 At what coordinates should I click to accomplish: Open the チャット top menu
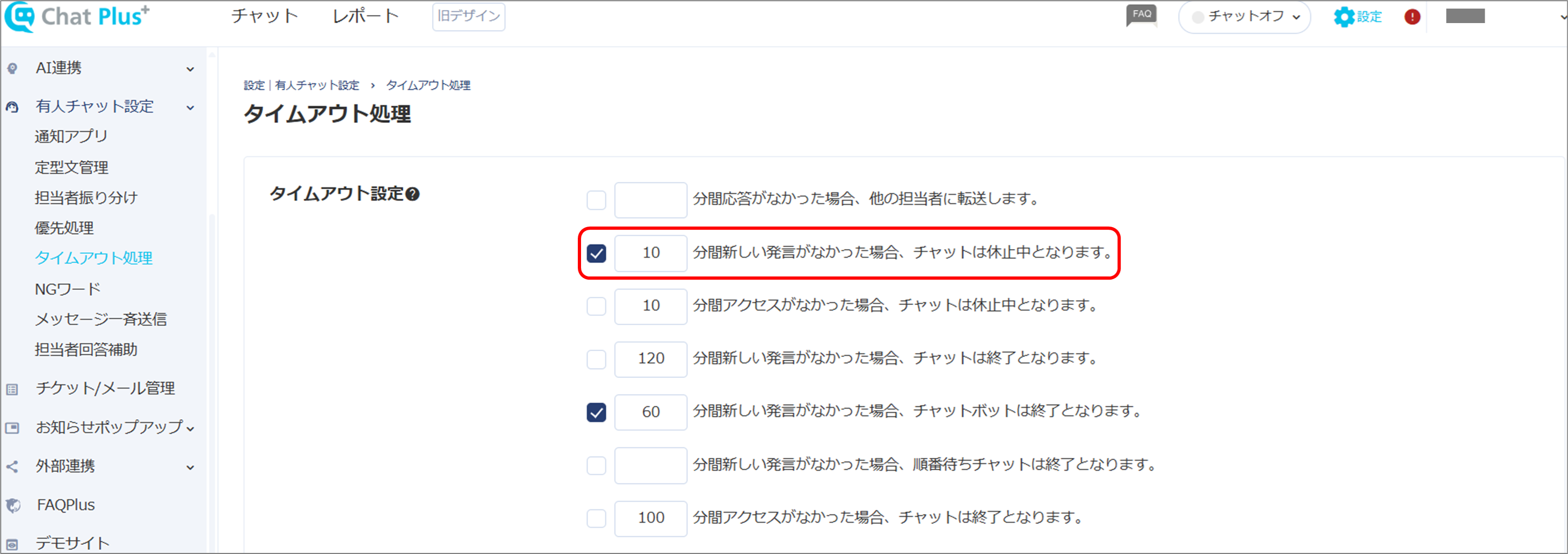click(265, 16)
